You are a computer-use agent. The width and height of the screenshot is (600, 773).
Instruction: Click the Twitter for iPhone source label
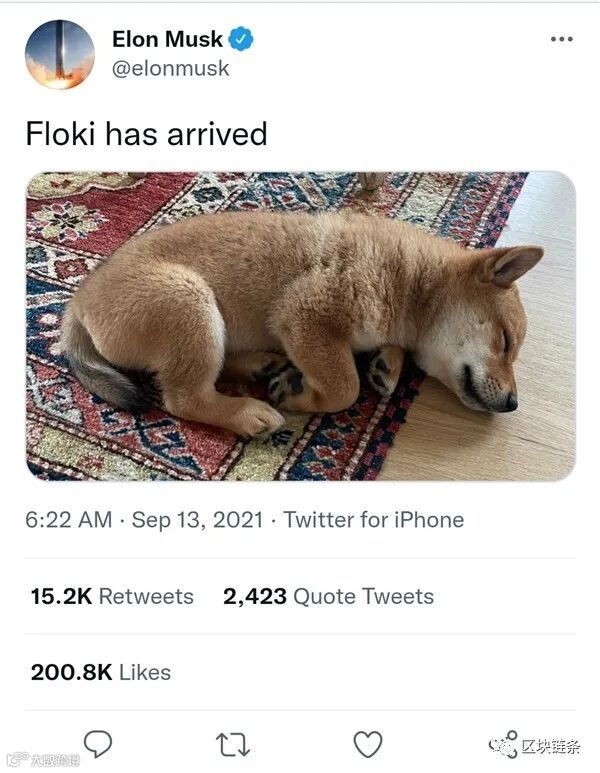373,520
